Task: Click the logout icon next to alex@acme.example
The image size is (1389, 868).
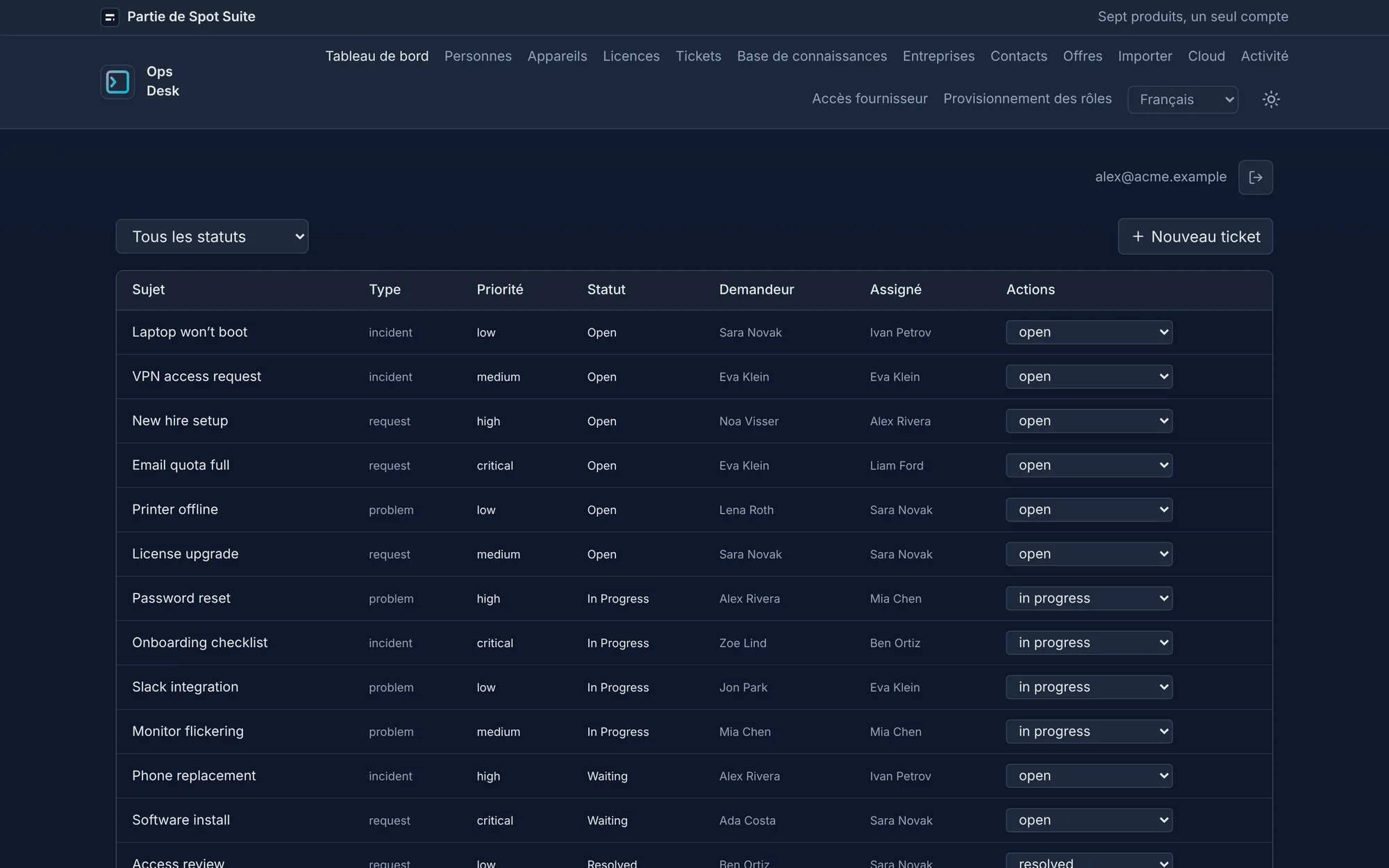Action: point(1256,177)
